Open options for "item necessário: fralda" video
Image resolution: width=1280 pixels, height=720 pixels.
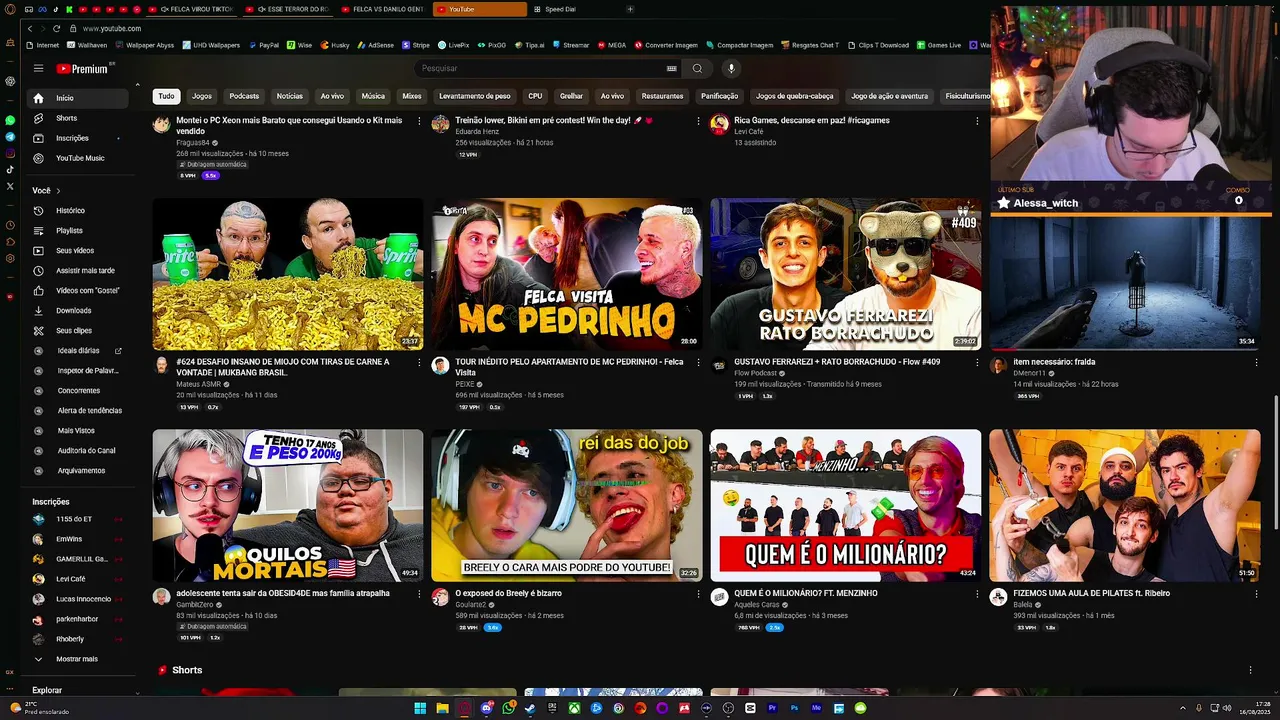pos(1256,362)
